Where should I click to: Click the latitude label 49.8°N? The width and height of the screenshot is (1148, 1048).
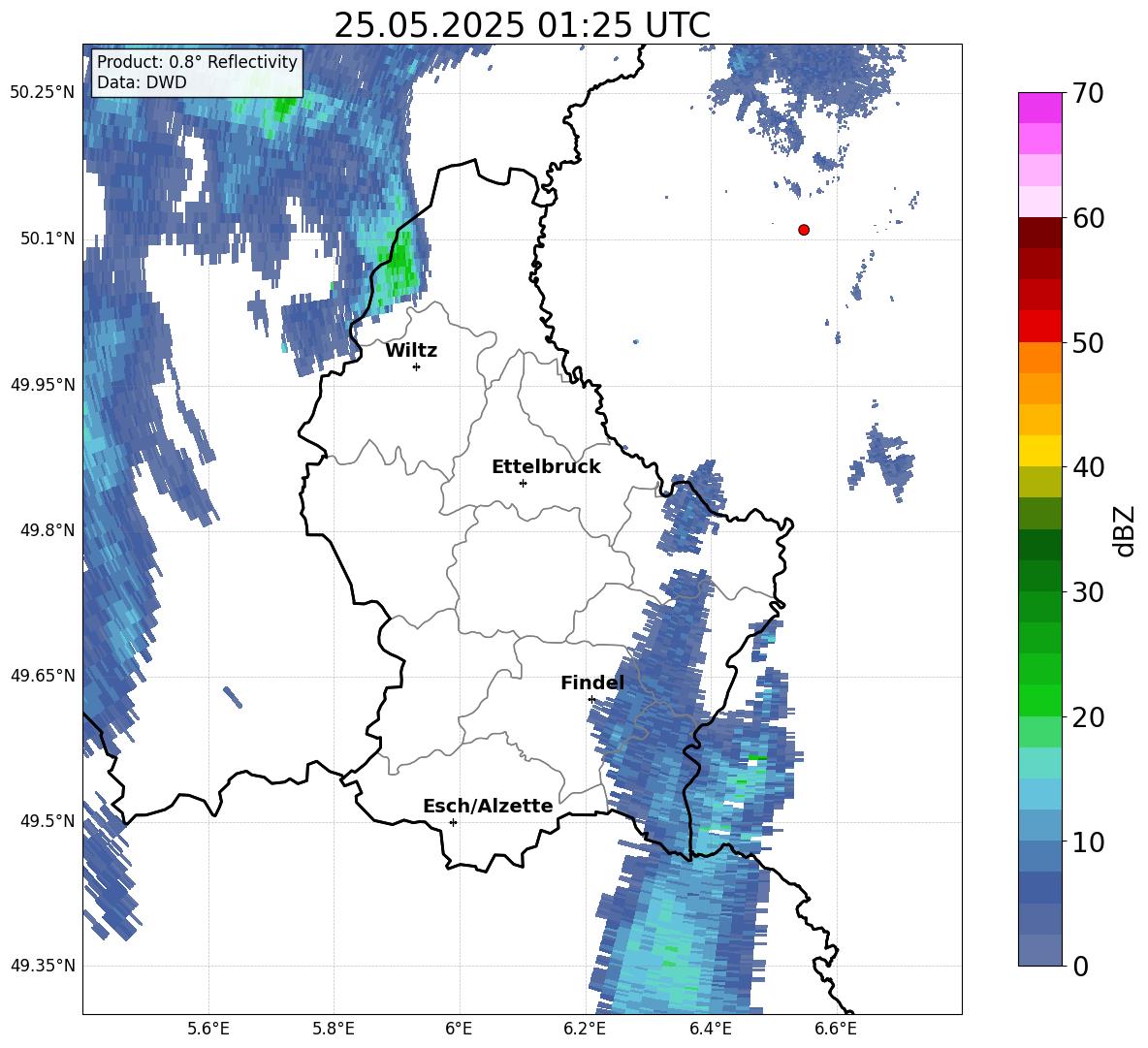tap(48, 530)
